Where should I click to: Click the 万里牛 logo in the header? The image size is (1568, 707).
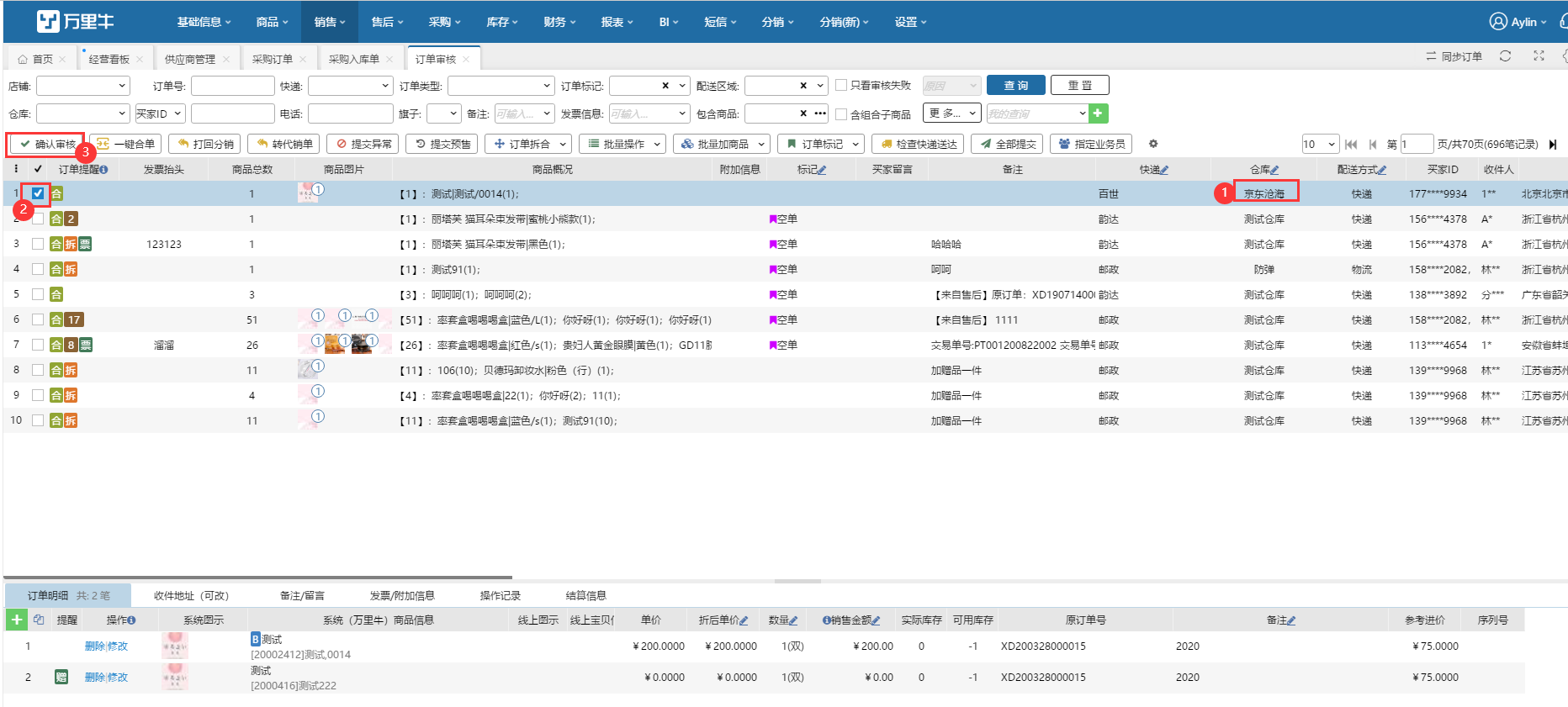[x=76, y=21]
